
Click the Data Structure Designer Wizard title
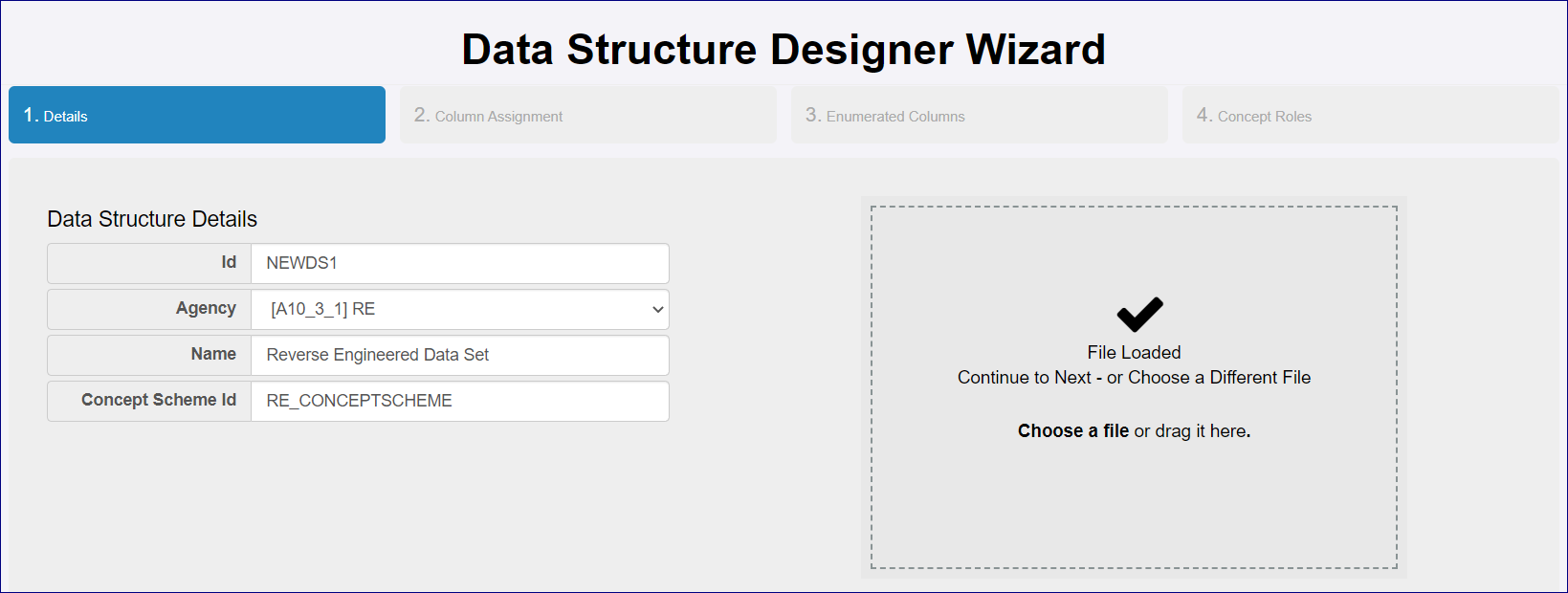pyautogui.click(x=783, y=50)
